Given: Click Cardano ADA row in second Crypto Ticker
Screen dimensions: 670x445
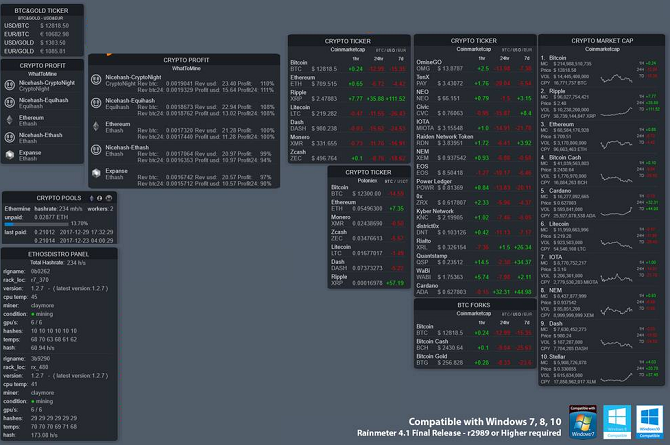Looking at the screenshot, I should coord(474,289).
